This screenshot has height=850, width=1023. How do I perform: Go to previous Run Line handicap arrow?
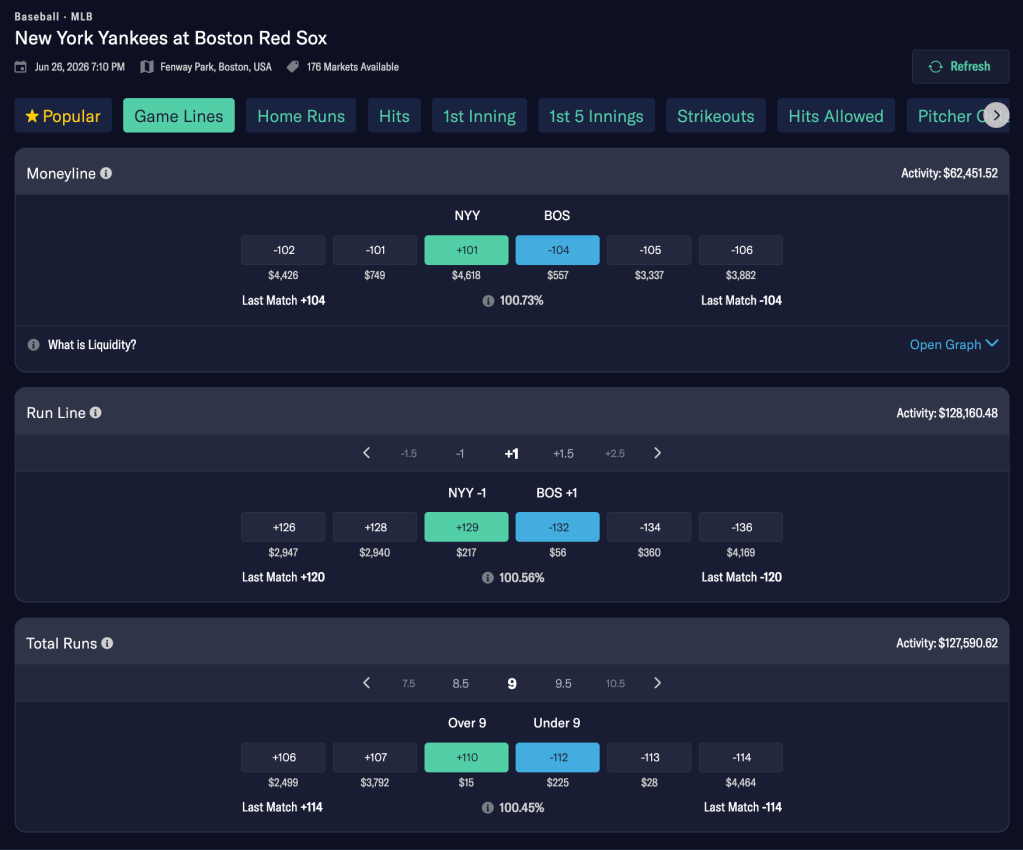coord(367,453)
